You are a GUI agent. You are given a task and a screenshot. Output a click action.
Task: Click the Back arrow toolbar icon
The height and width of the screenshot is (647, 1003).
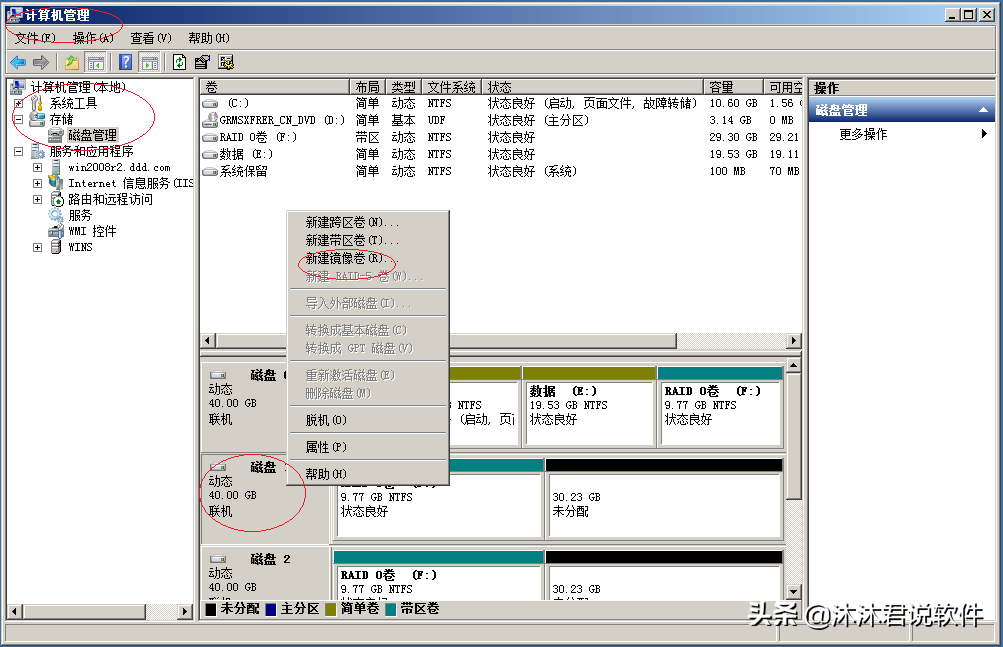click(18, 62)
